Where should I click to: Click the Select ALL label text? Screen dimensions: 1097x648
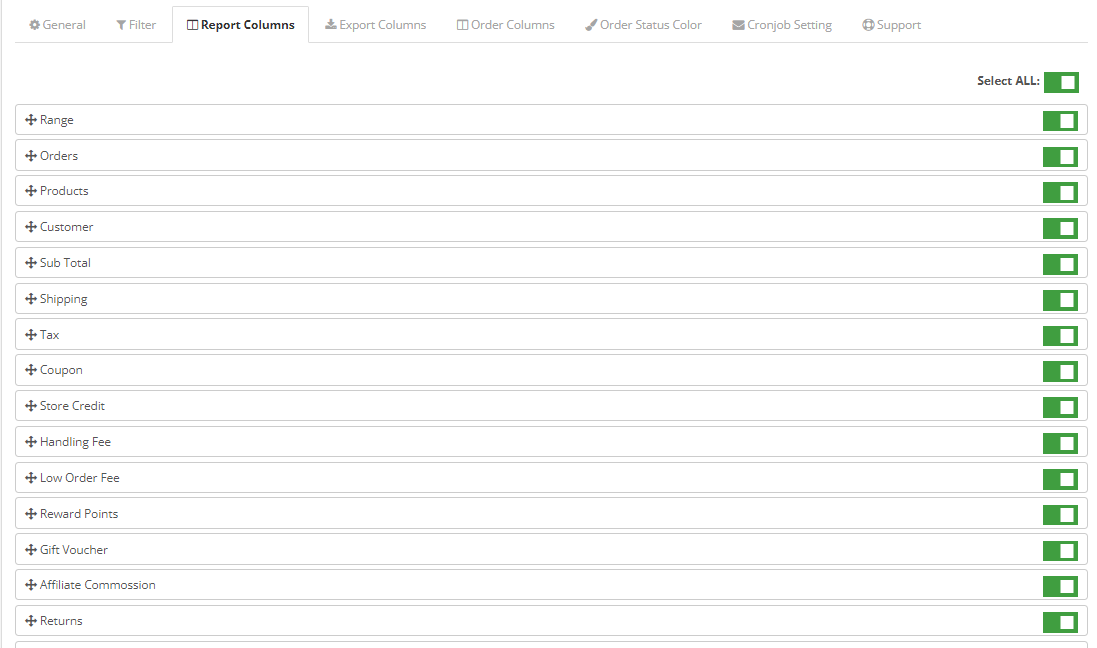click(1008, 80)
